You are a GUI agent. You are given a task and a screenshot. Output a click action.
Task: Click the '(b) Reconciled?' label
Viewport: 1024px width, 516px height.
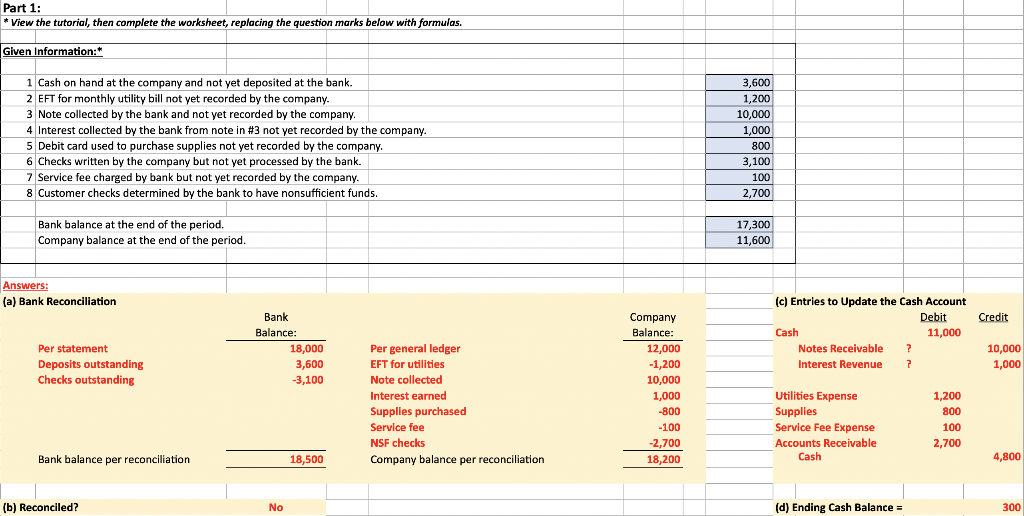tap(40, 508)
